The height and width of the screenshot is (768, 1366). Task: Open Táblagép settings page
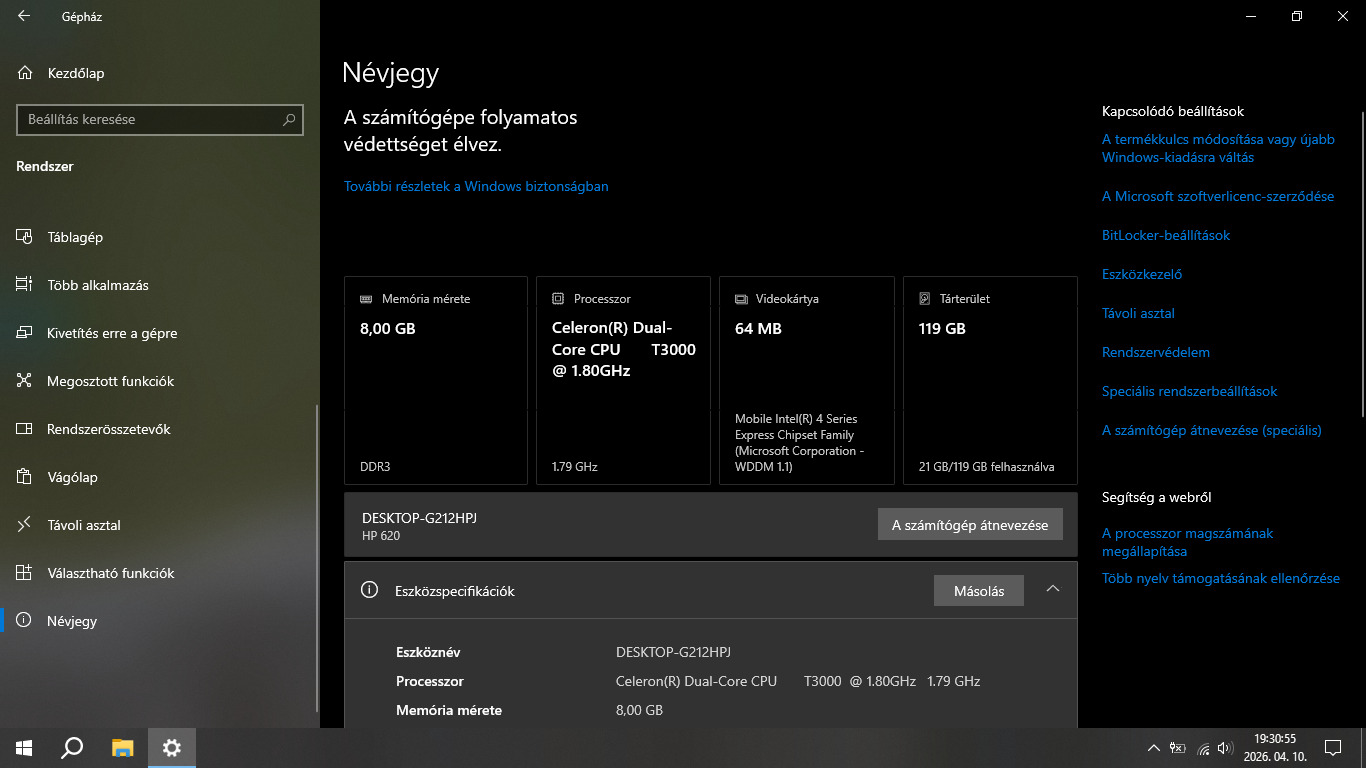tap(75, 237)
